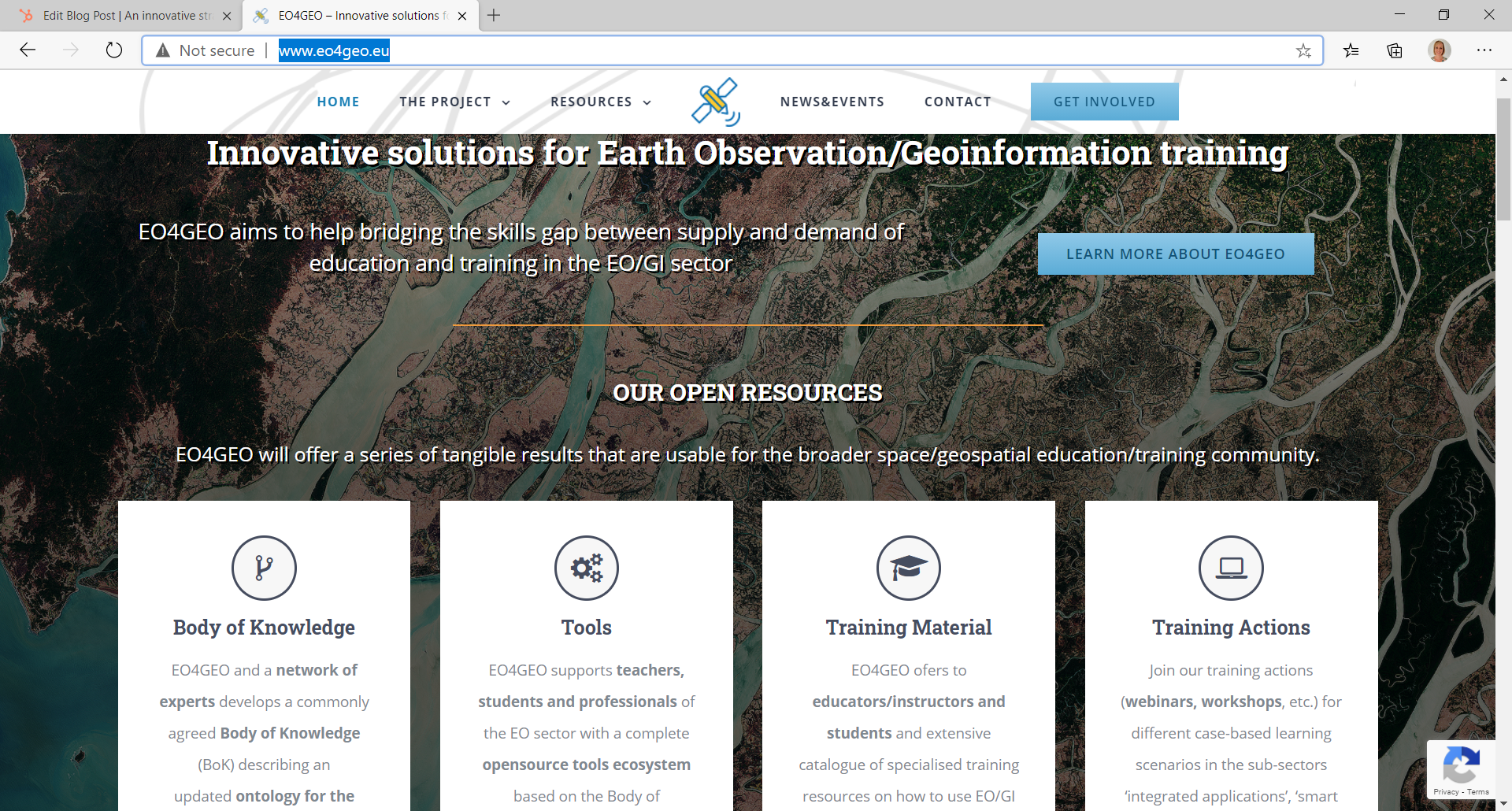This screenshot has height=811, width=1512.
Task: Click the GET INVOLVED button
Action: click(x=1104, y=101)
